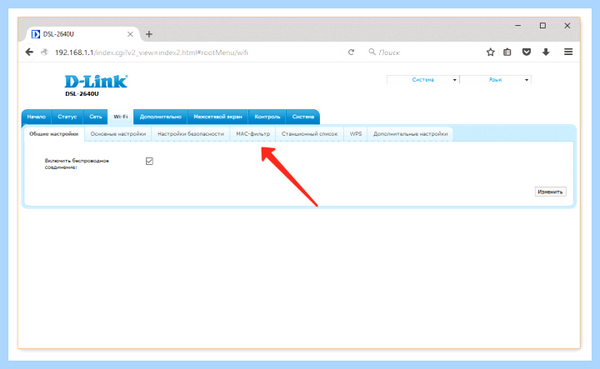Open the WPS sub-tab
The image size is (600, 369).
[x=355, y=134]
